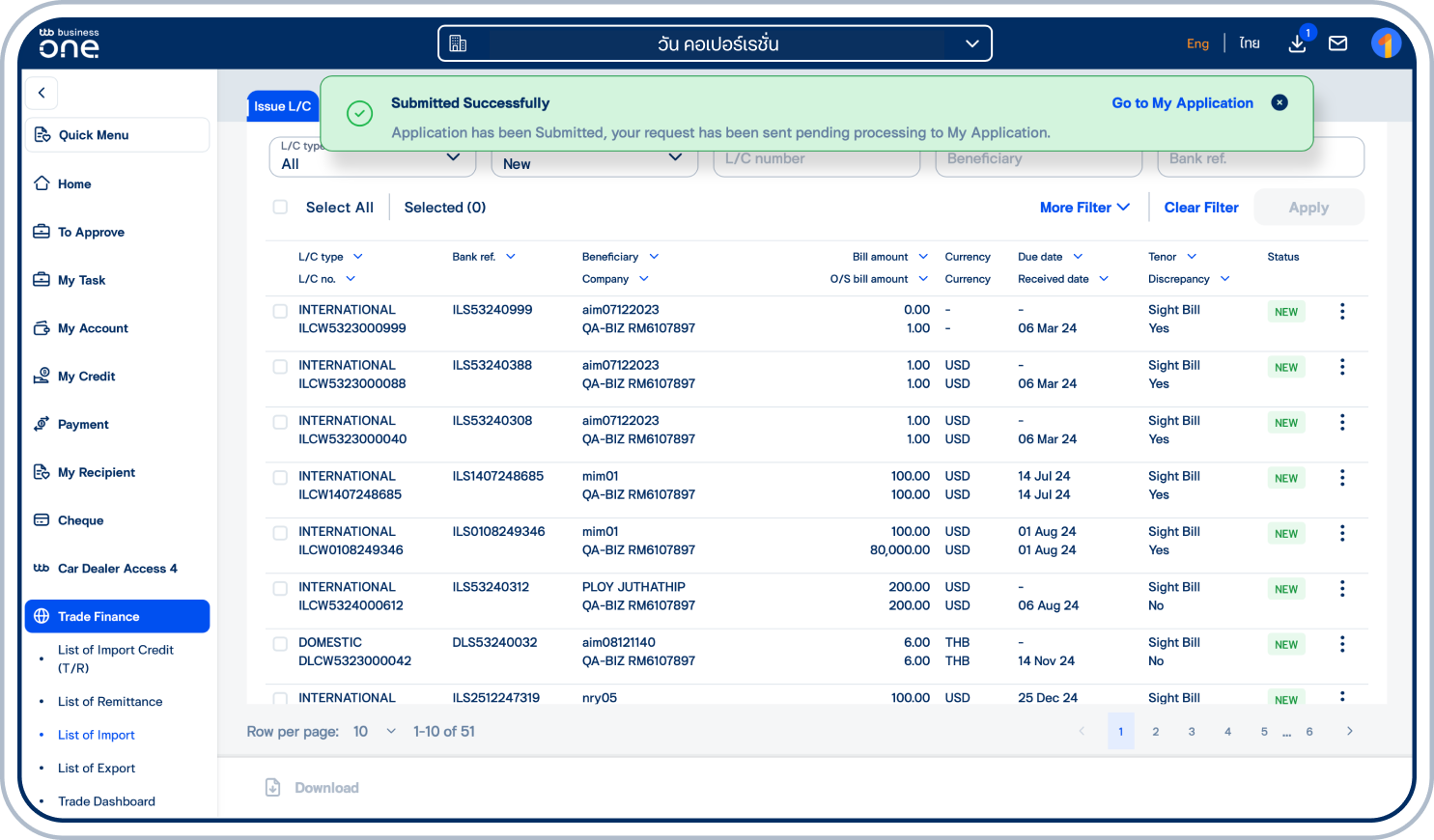Tick checkbox for ILS53240388 row

(280, 367)
